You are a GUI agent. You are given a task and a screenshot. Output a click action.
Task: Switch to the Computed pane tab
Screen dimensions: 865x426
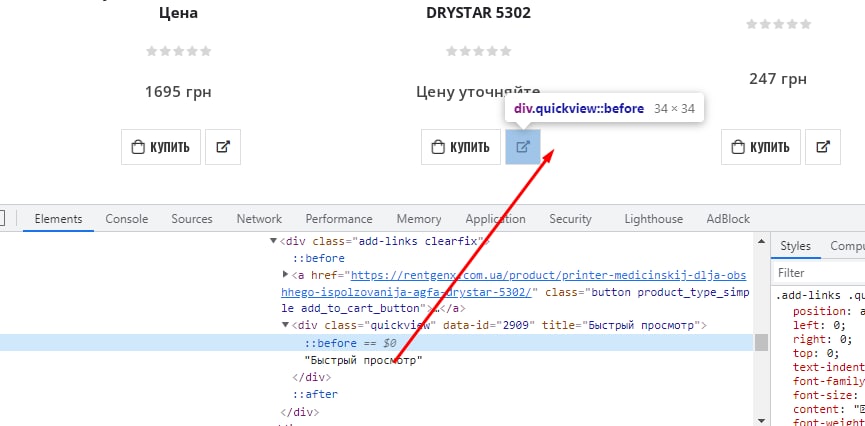[847, 246]
